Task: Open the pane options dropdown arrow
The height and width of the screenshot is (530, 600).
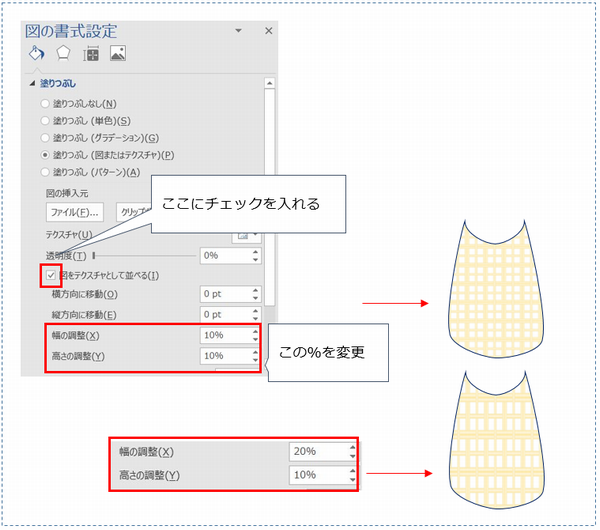Action: point(238,30)
